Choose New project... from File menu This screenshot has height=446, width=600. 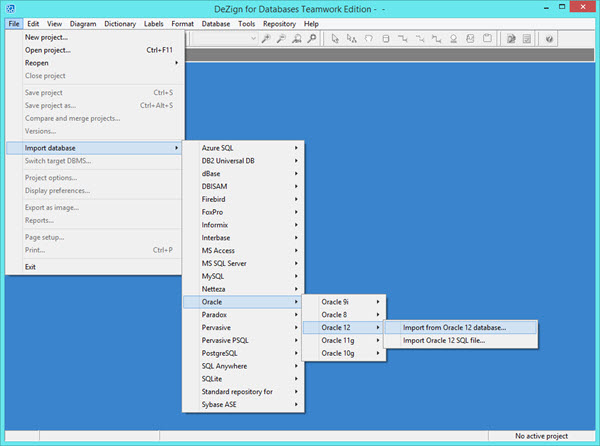pyautogui.click(x=94, y=37)
